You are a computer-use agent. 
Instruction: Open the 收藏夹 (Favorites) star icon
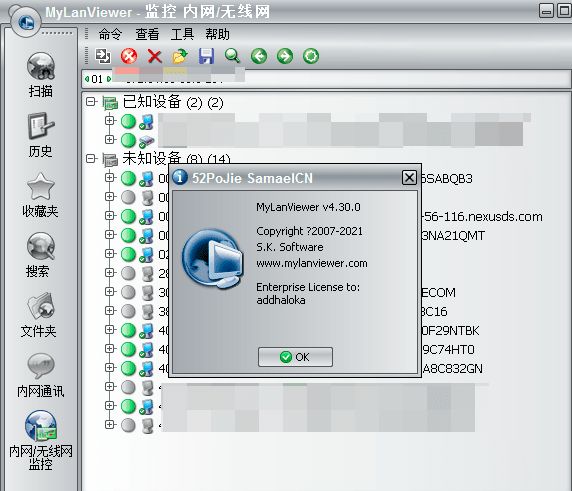tap(41, 186)
